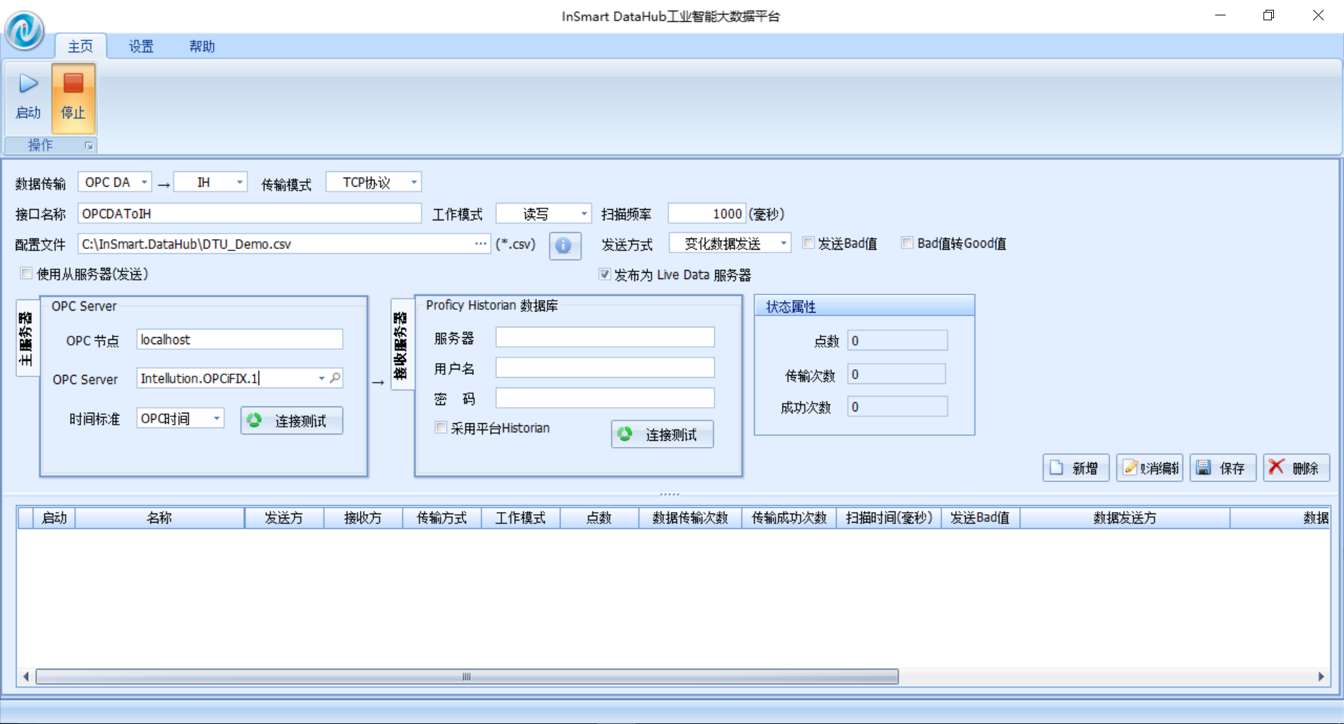Click Proficy Historian 连接测试 button
Viewport: 1344px width, 724px height.
pos(662,434)
